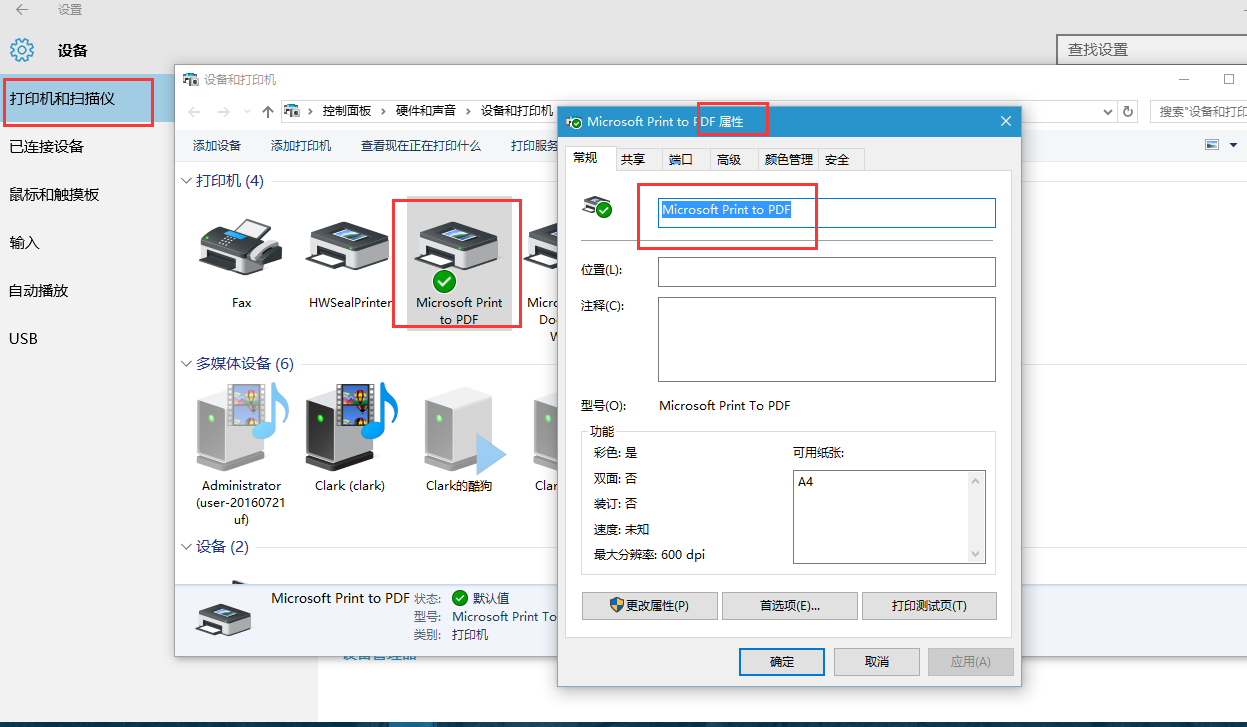Select Microsoft Print to PDF in printers list

(459, 263)
